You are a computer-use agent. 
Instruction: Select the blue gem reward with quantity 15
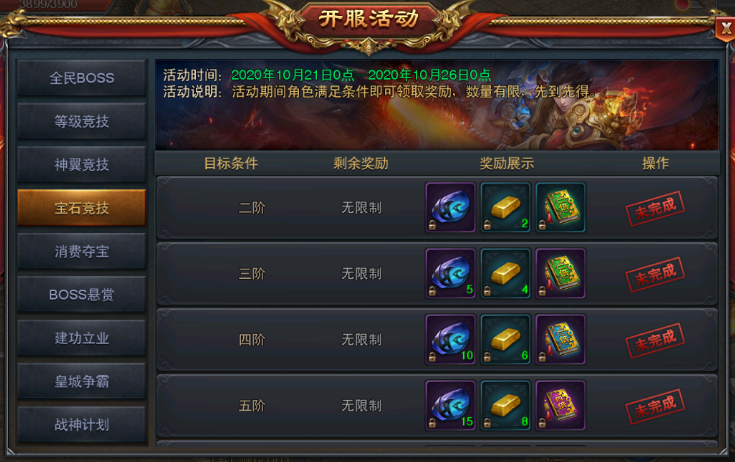(x=450, y=405)
